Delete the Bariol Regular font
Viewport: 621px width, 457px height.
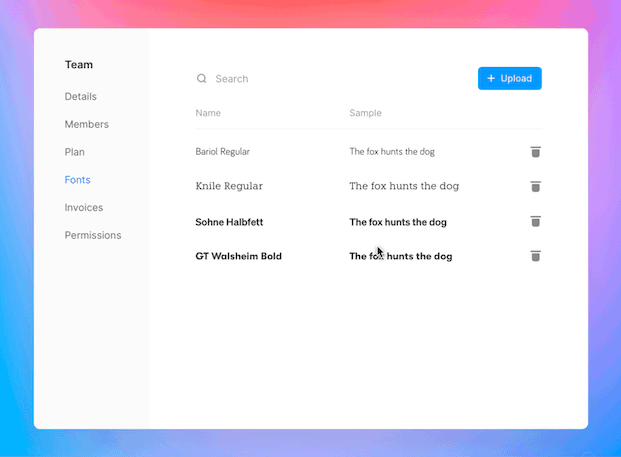click(535, 152)
